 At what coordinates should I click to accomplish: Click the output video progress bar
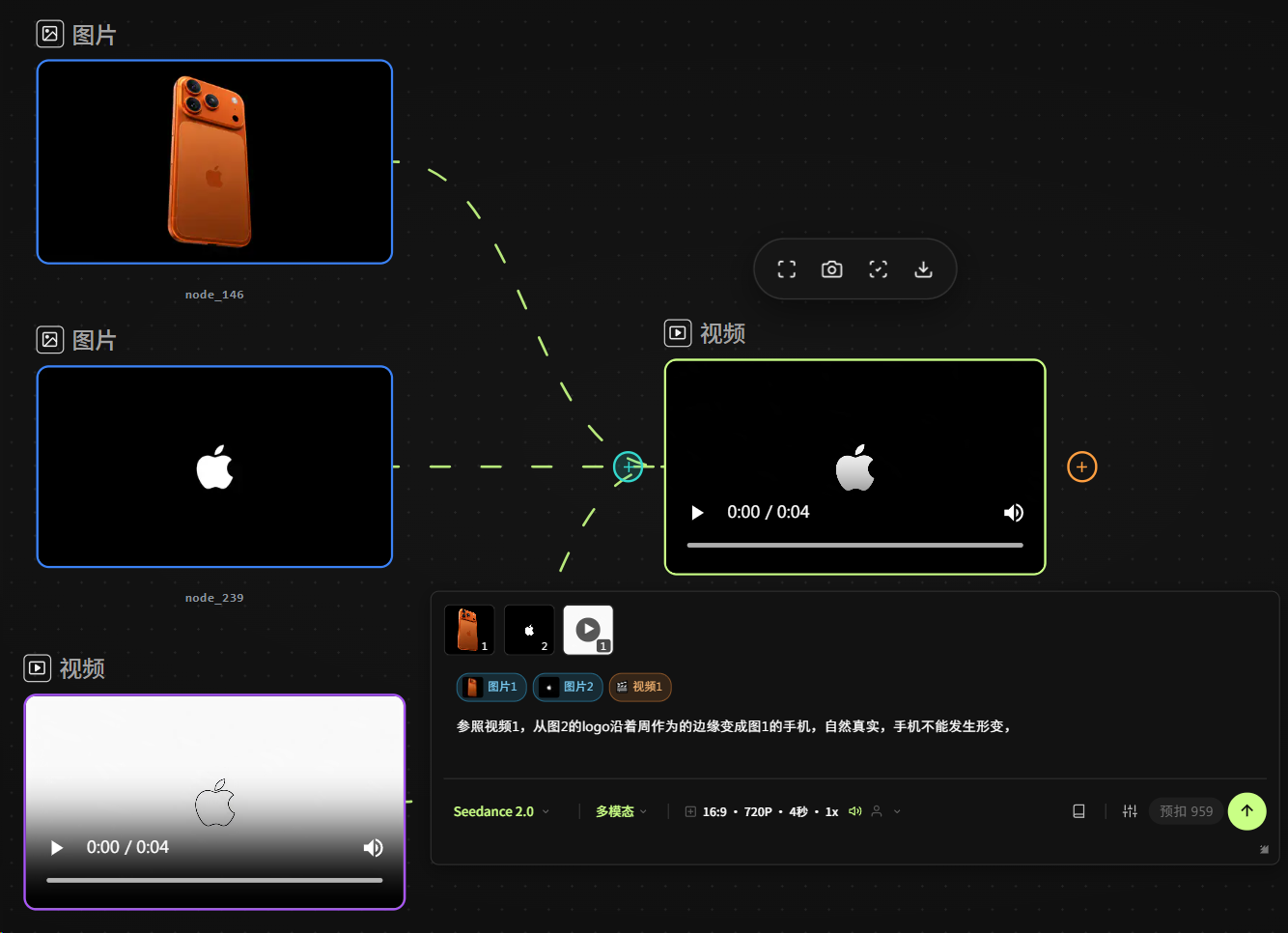(x=854, y=545)
